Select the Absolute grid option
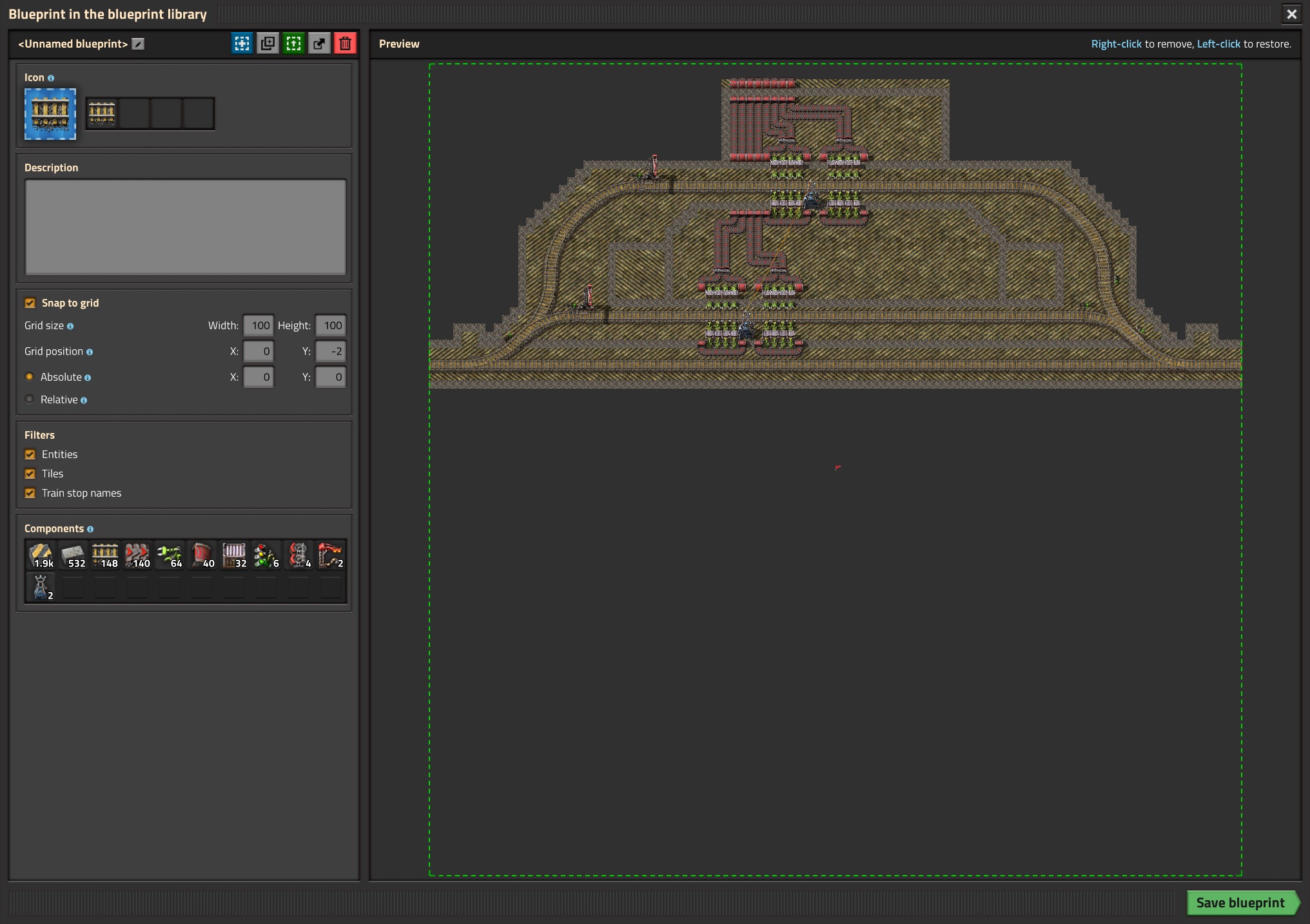The height and width of the screenshot is (924, 1310). 30,377
